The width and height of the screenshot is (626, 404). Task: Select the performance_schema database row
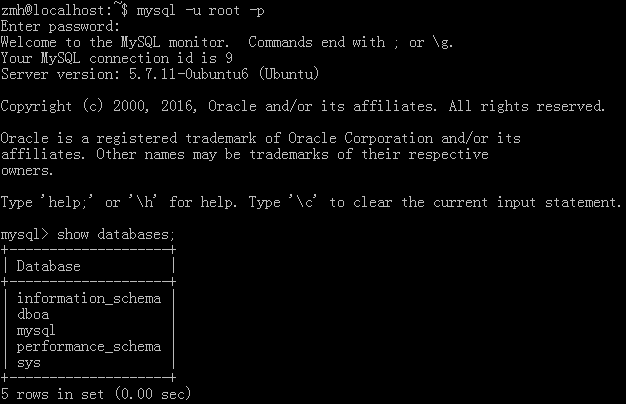tap(89, 347)
